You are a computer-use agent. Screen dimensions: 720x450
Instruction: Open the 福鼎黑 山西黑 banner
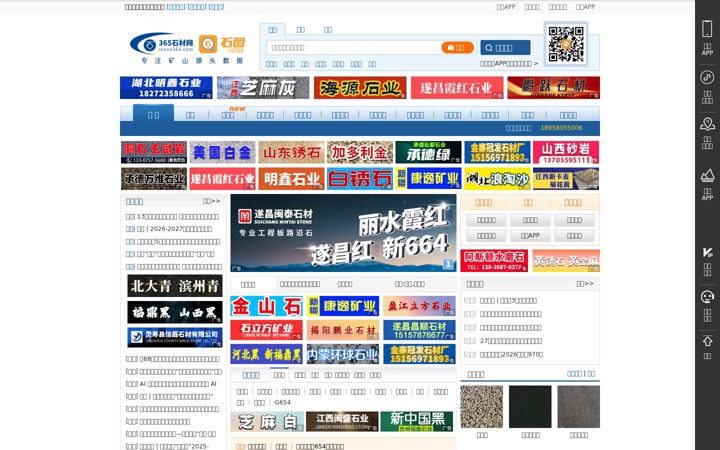point(174,312)
